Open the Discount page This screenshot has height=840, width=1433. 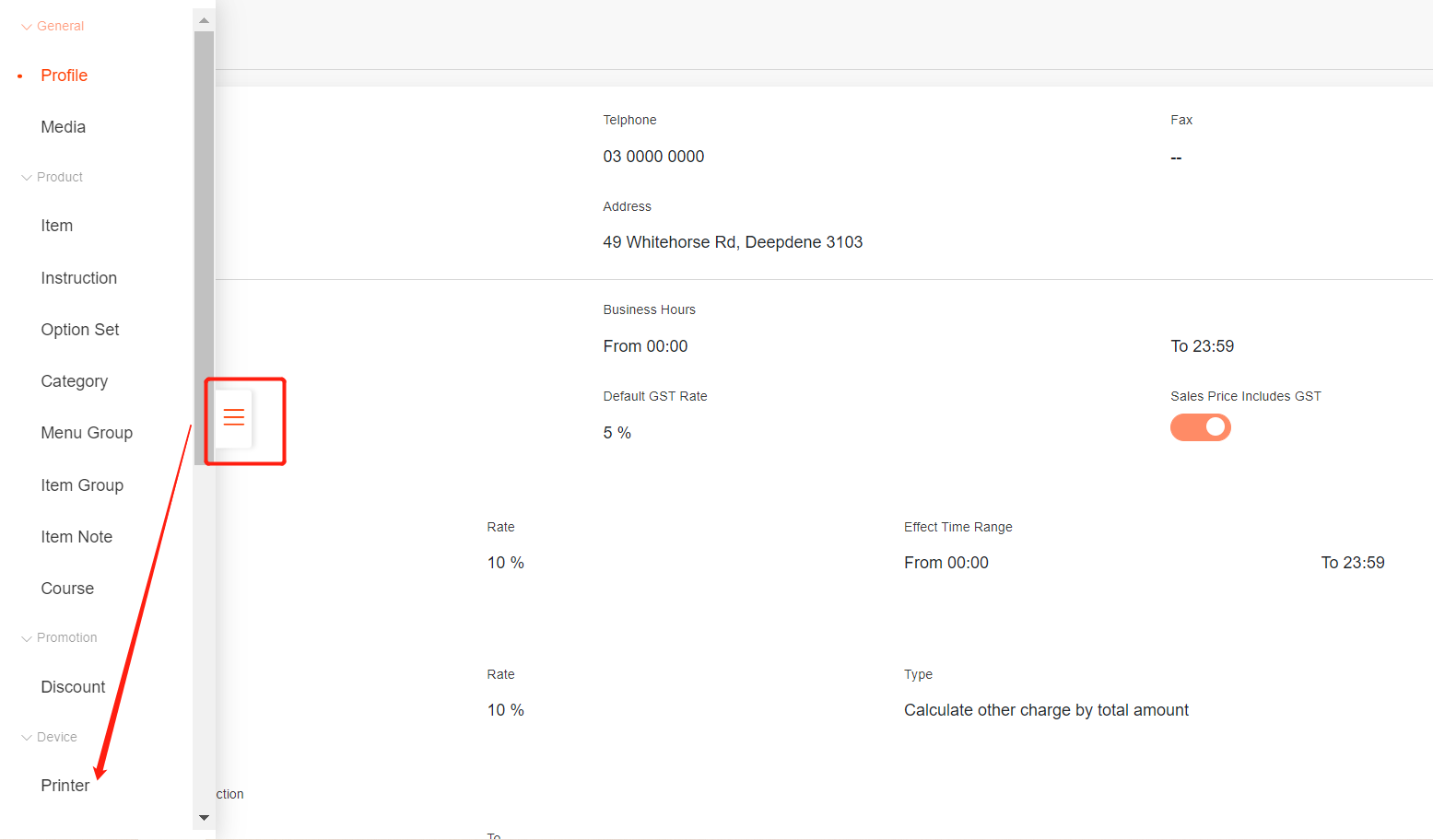click(73, 687)
